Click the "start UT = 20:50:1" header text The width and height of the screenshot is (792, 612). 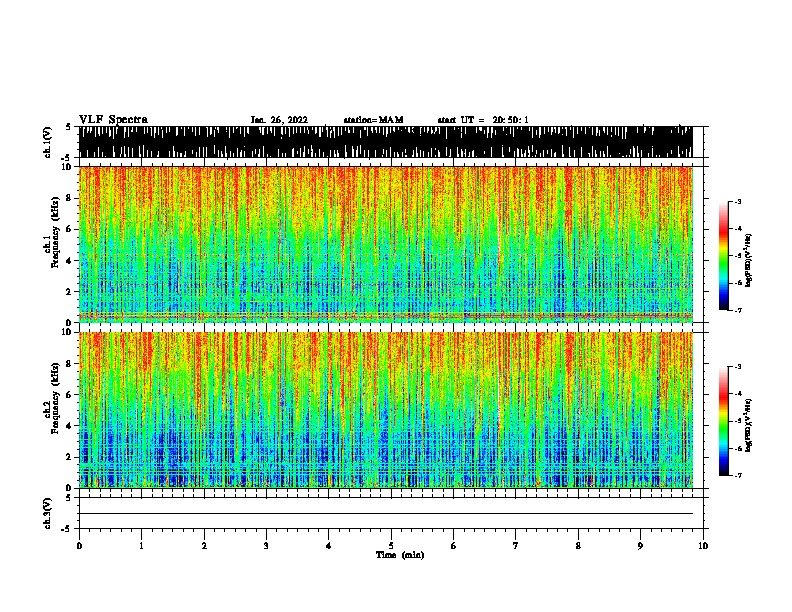click(483, 120)
